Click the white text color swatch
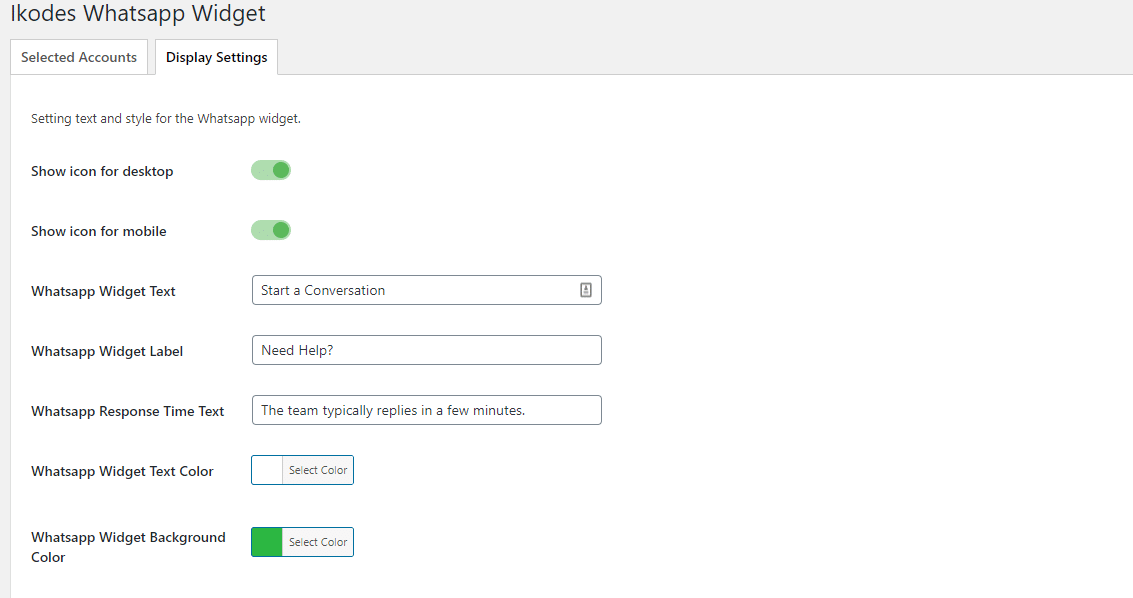Screen dimensions: 1133x598 click(267, 470)
